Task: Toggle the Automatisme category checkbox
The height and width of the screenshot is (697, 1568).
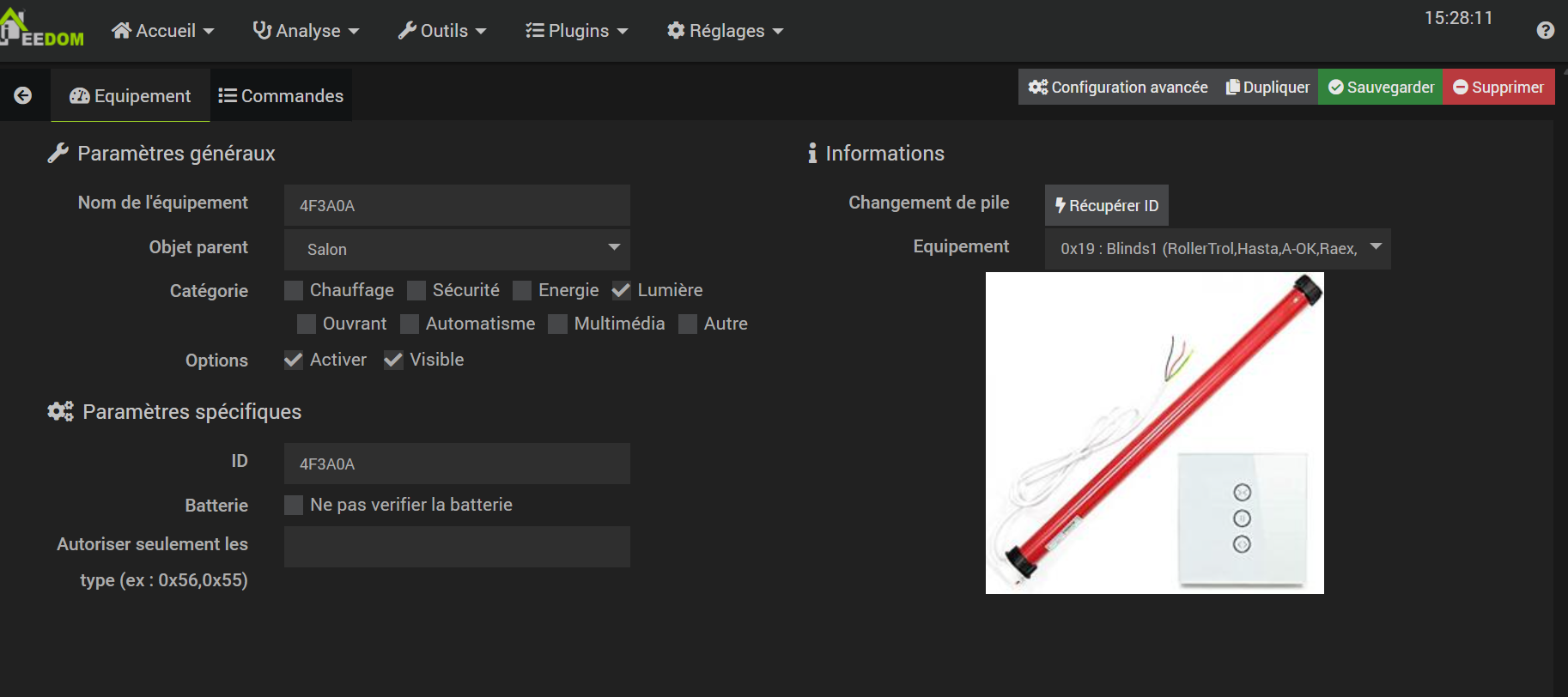Action: click(410, 324)
